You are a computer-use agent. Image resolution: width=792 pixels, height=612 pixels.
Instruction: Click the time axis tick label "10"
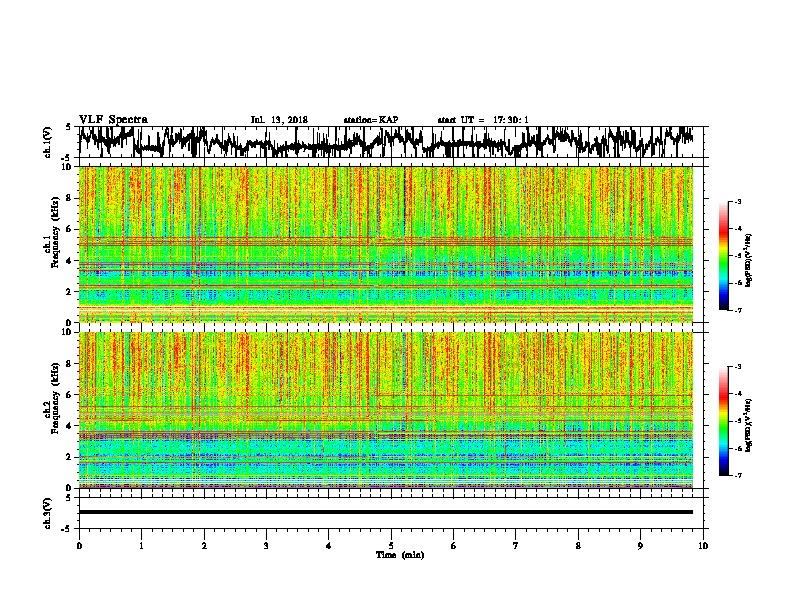703,546
